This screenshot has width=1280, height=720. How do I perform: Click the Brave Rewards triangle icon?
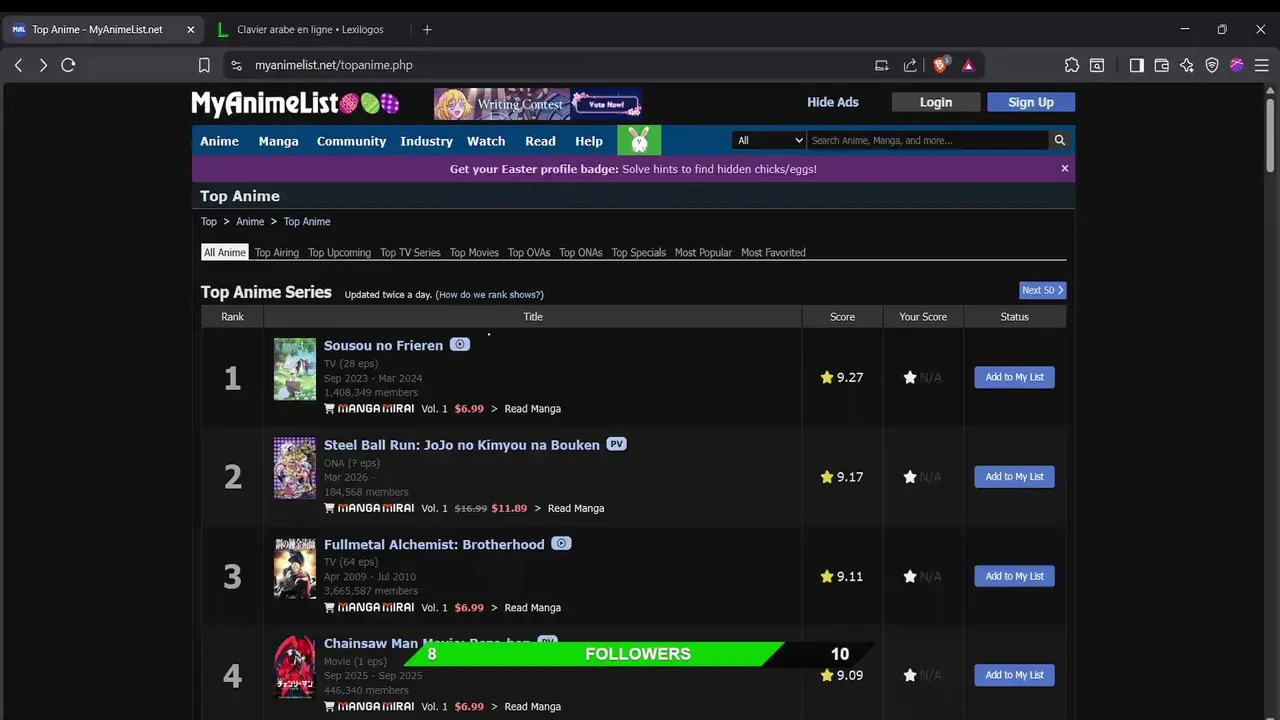pos(968,65)
